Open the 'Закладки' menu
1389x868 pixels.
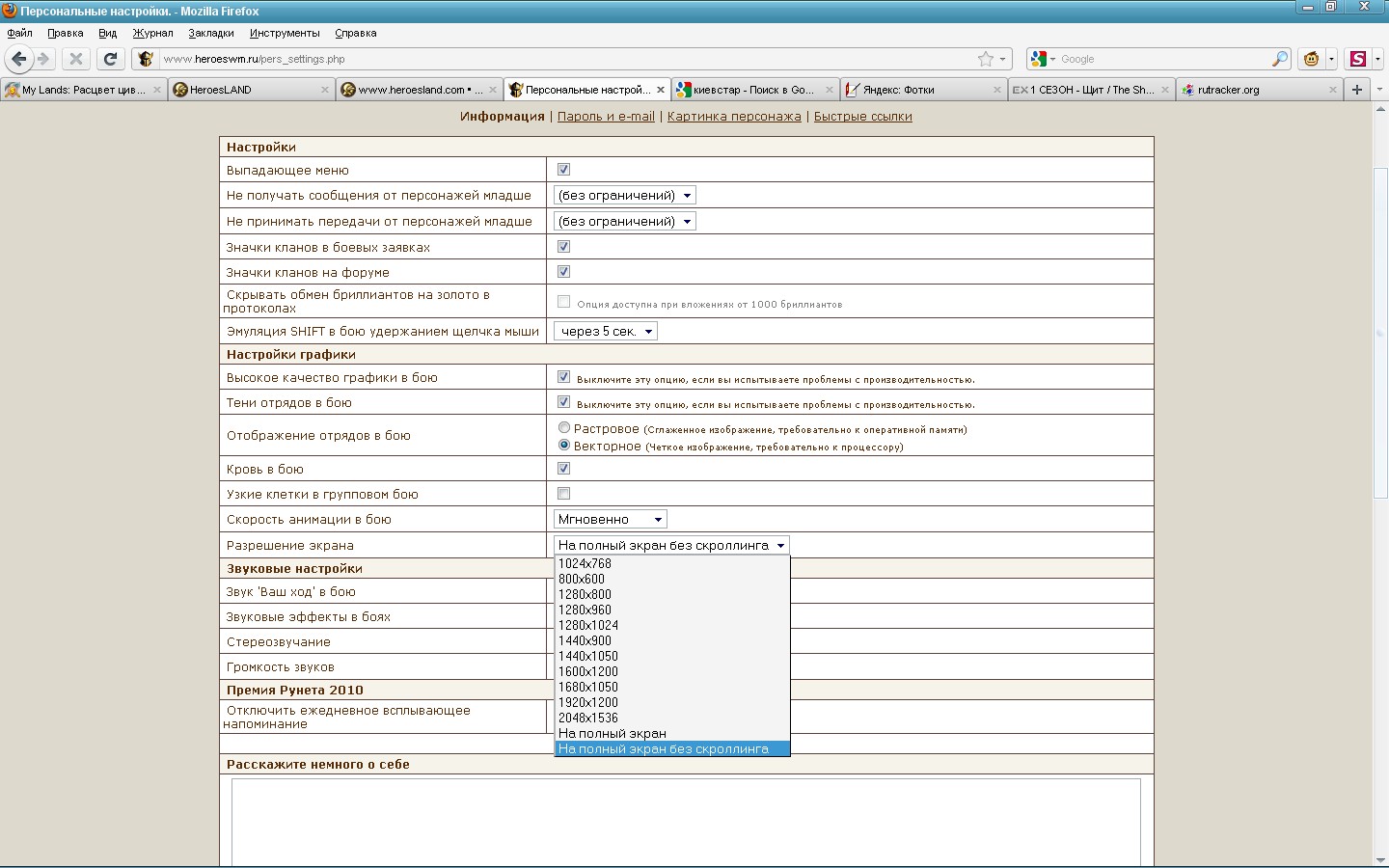(x=211, y=33)
